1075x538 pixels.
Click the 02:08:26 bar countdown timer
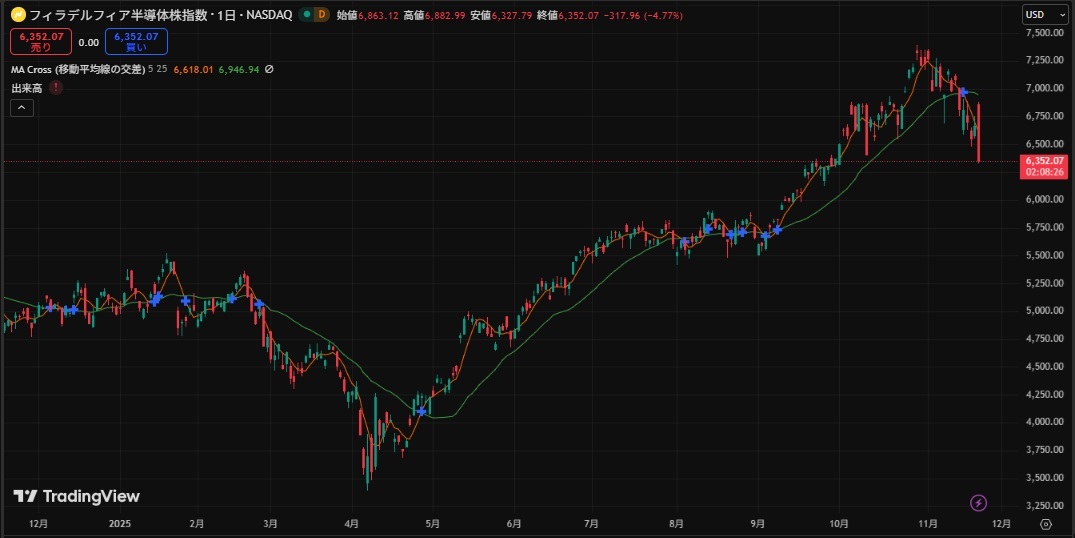pyautogui.click(x=1043, y=172)
